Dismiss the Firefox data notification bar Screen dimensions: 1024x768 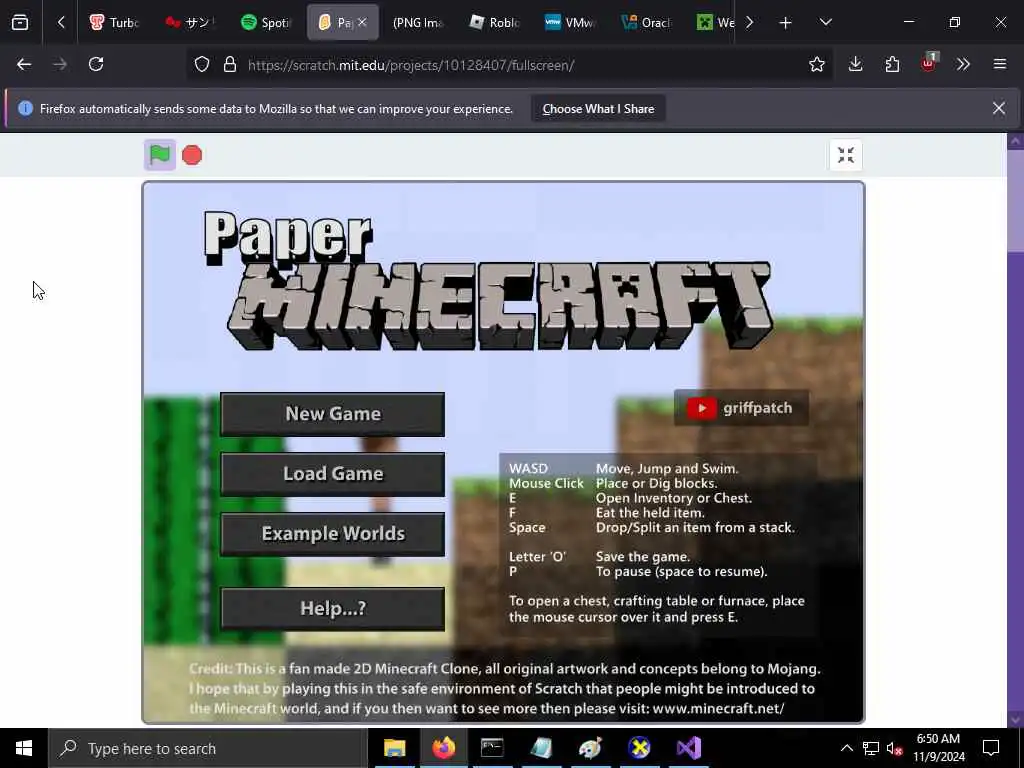coord(999,108)
